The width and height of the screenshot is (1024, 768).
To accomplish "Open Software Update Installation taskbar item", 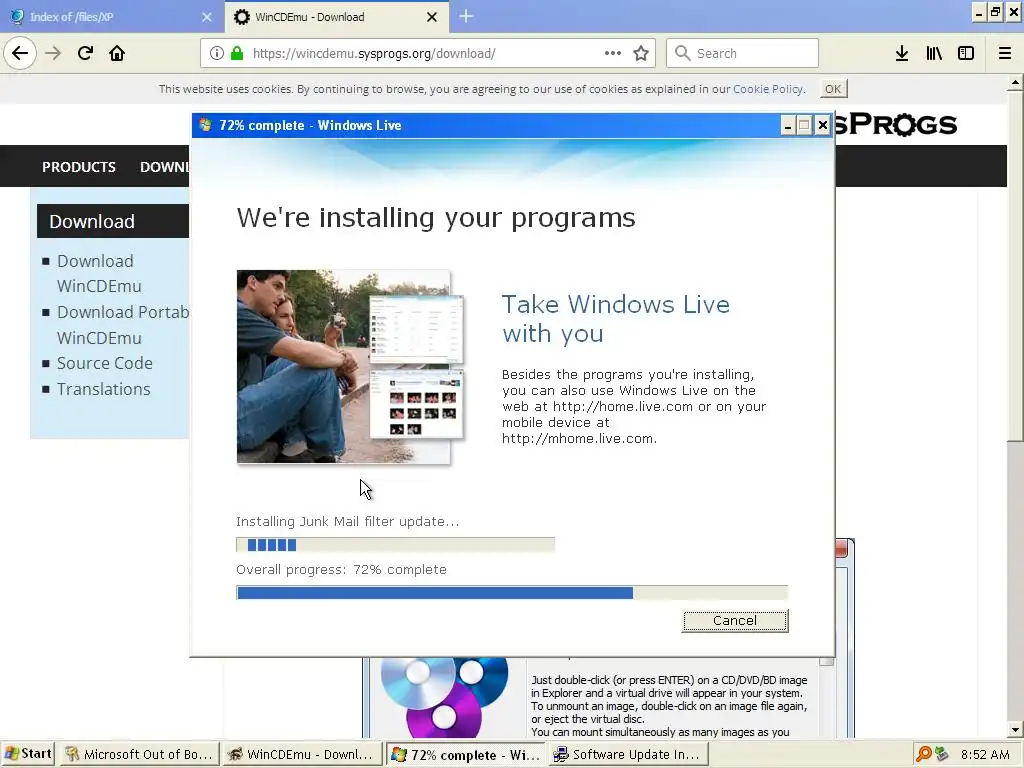I will pyautogui.click(x=628, y=754).
